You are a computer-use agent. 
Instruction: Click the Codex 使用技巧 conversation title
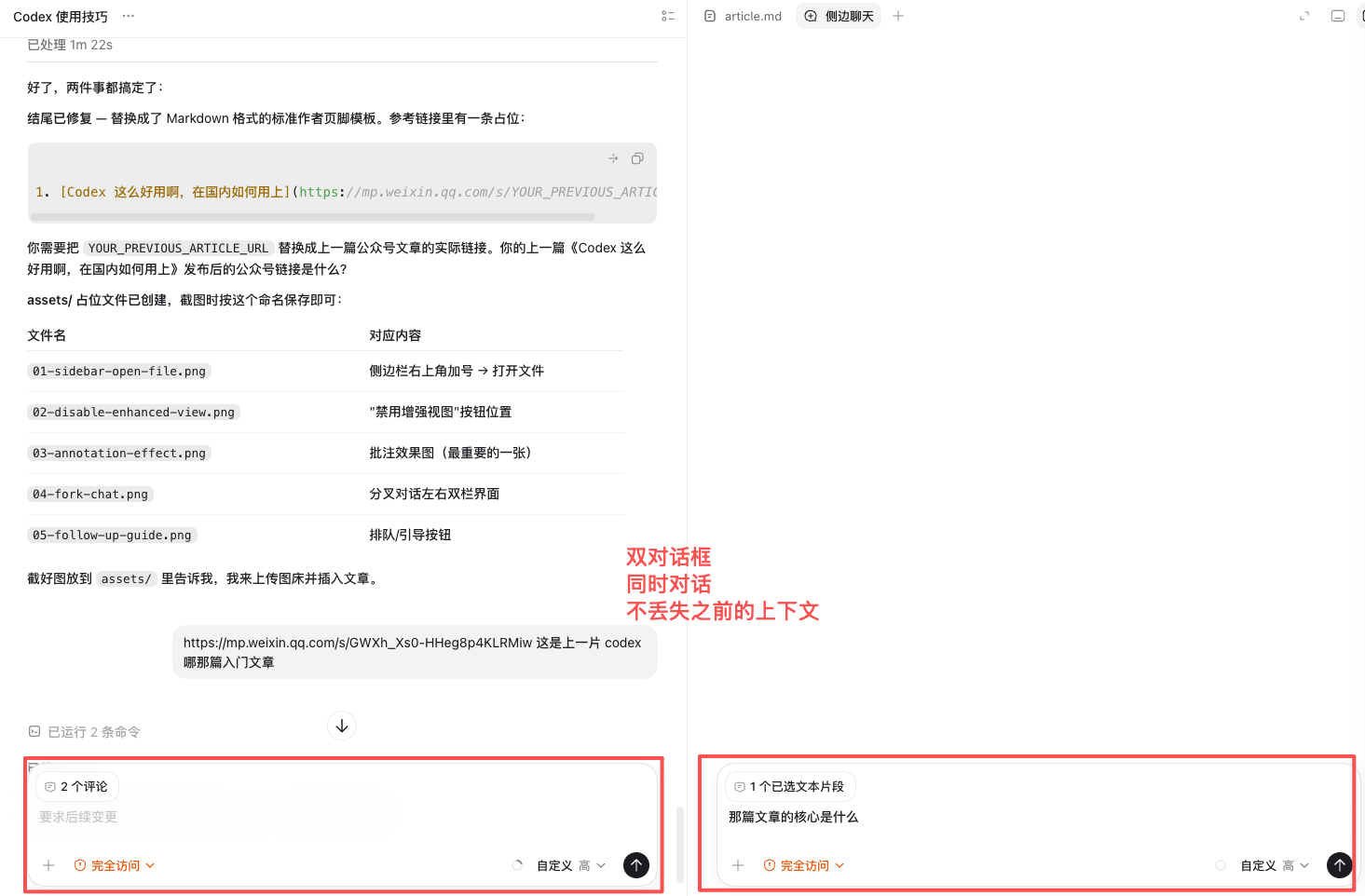coord(61,16)
